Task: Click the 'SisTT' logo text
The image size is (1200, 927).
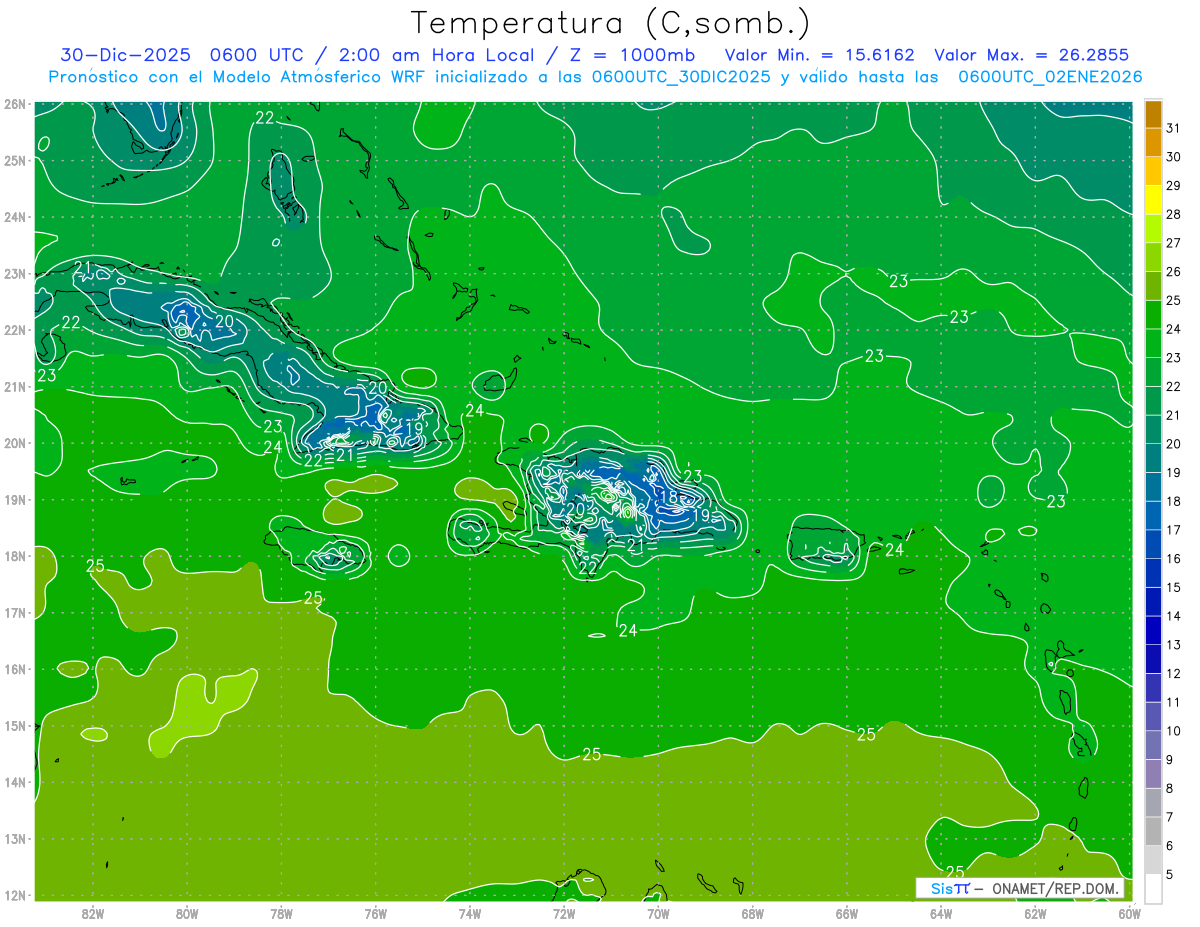Action: pyautogui.click(x=949, y=889)
